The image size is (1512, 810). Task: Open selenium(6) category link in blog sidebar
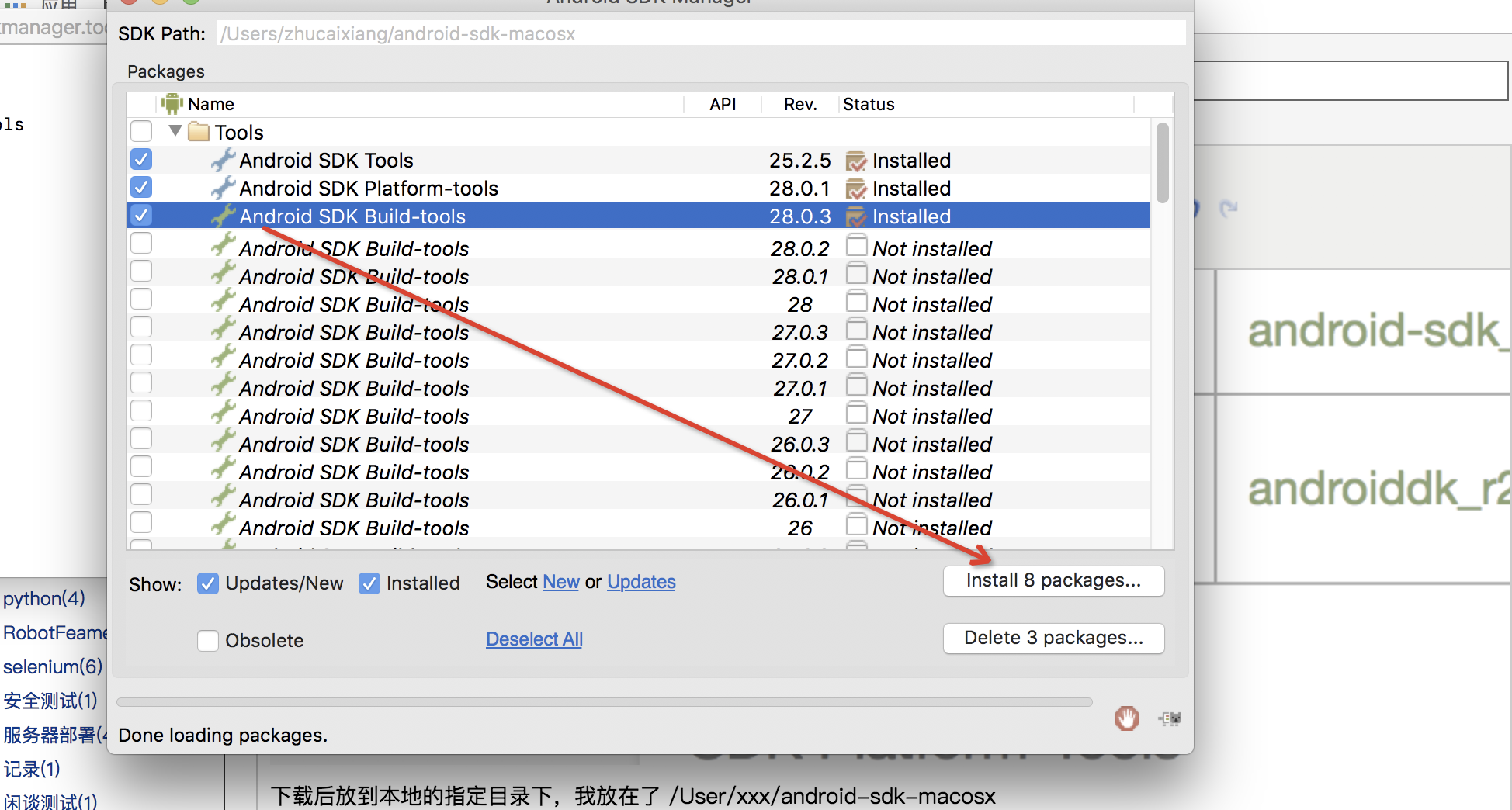tap(53, 666)
